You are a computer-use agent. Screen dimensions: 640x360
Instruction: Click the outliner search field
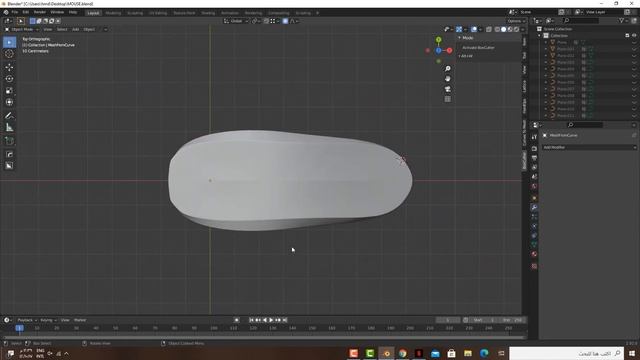(581, 20)
